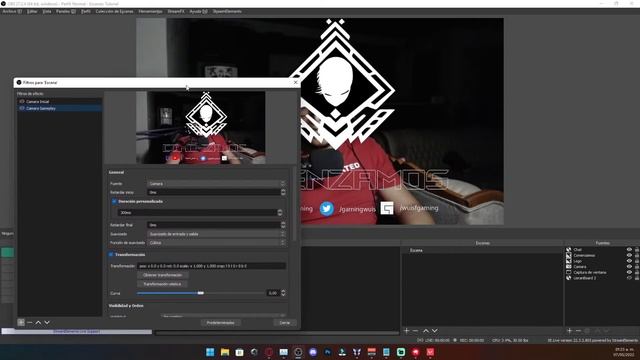Click the filter preview thumbnail

point(200,127)
